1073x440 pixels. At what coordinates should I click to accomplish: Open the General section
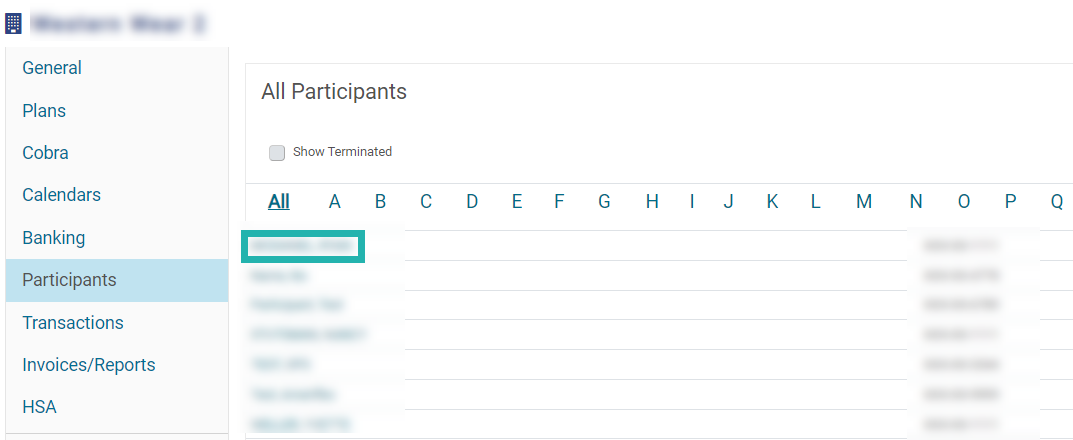(x=52, y=68)
